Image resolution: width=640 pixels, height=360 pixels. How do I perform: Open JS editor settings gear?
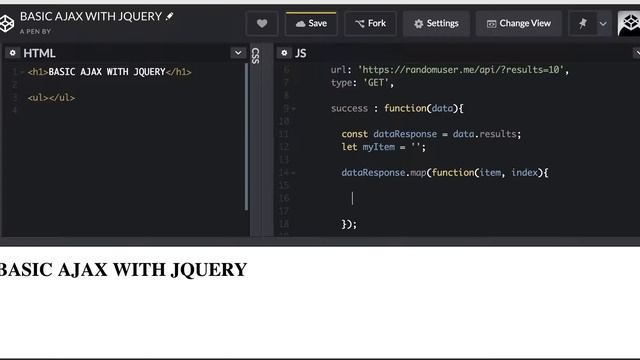284,53
